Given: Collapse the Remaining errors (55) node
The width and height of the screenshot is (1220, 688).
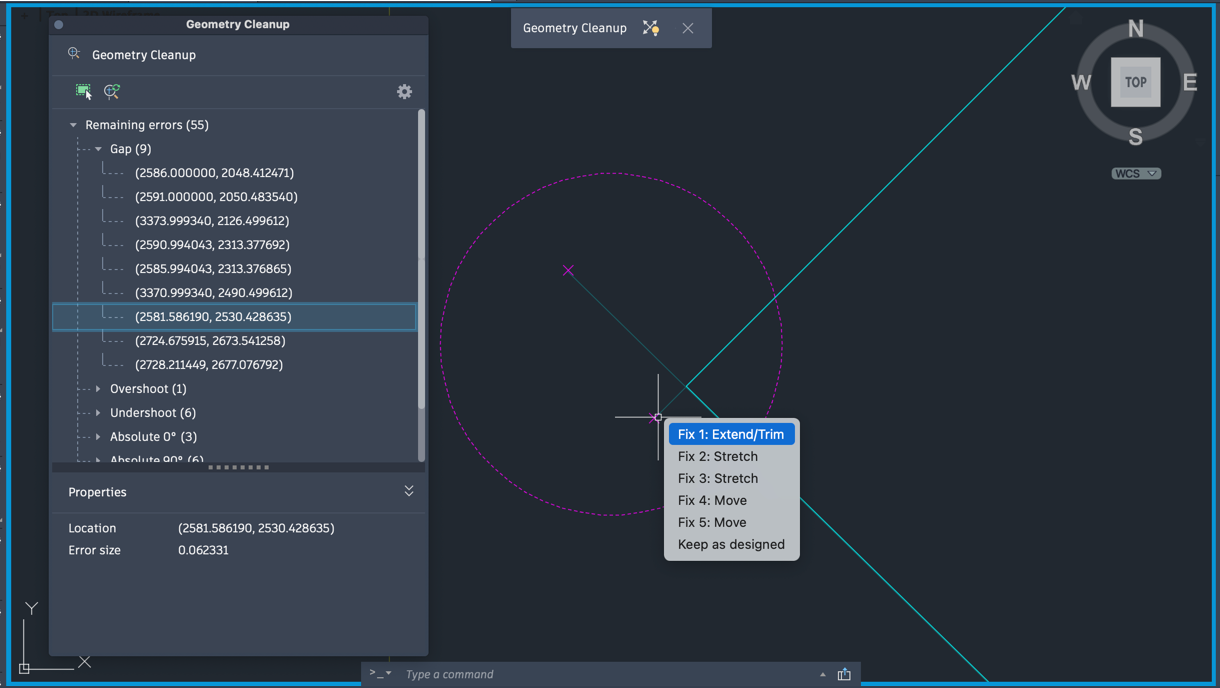Looking at the screenshot, I should point(73,125).
